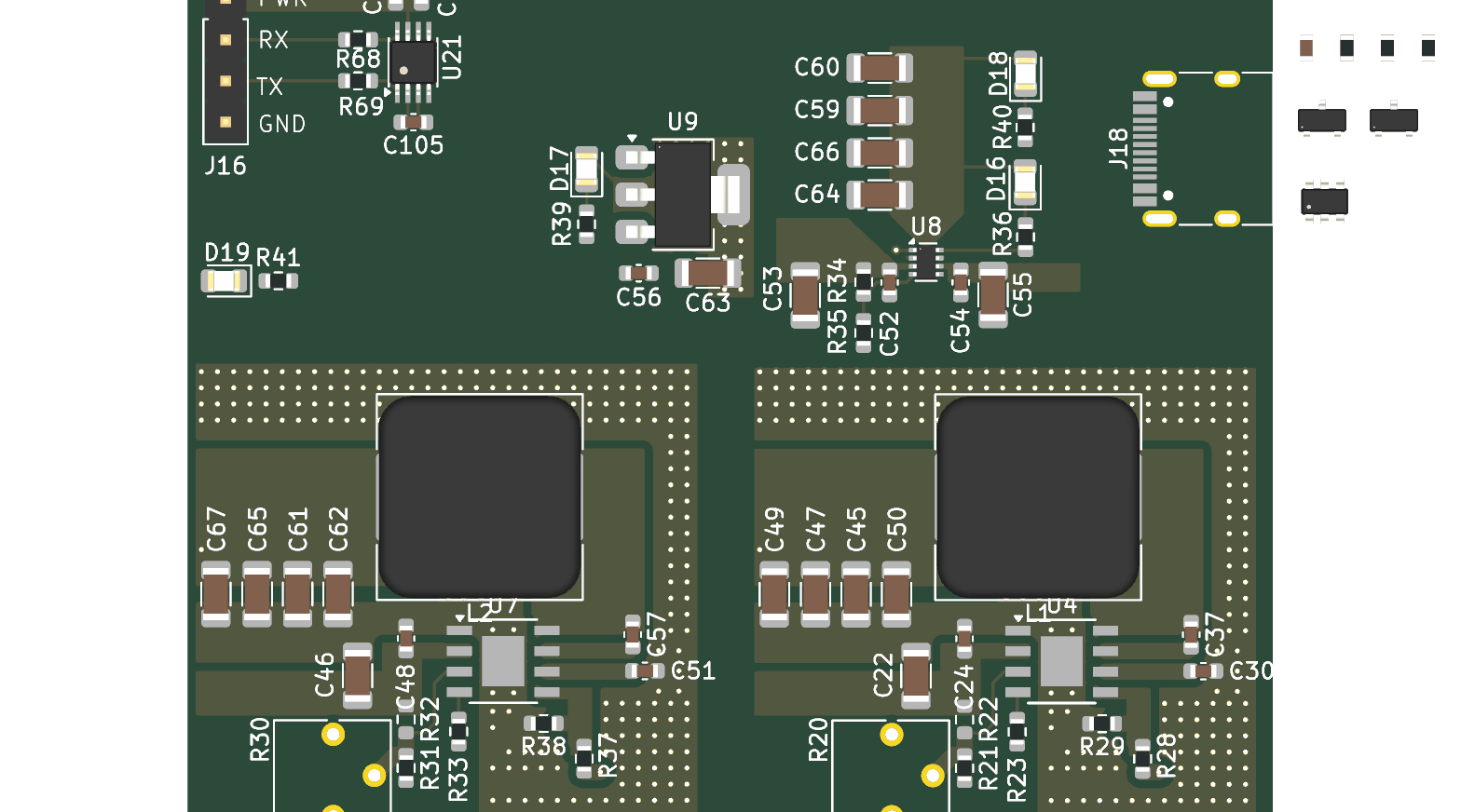Viewport: 1461px width, 812px height.
Task: Select capacitor C60 at the top
Action: pos(879,68)
